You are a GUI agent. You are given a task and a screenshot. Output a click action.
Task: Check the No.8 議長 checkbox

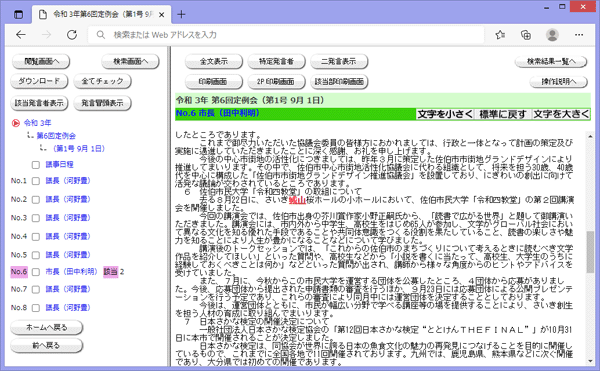pos(36,308)
